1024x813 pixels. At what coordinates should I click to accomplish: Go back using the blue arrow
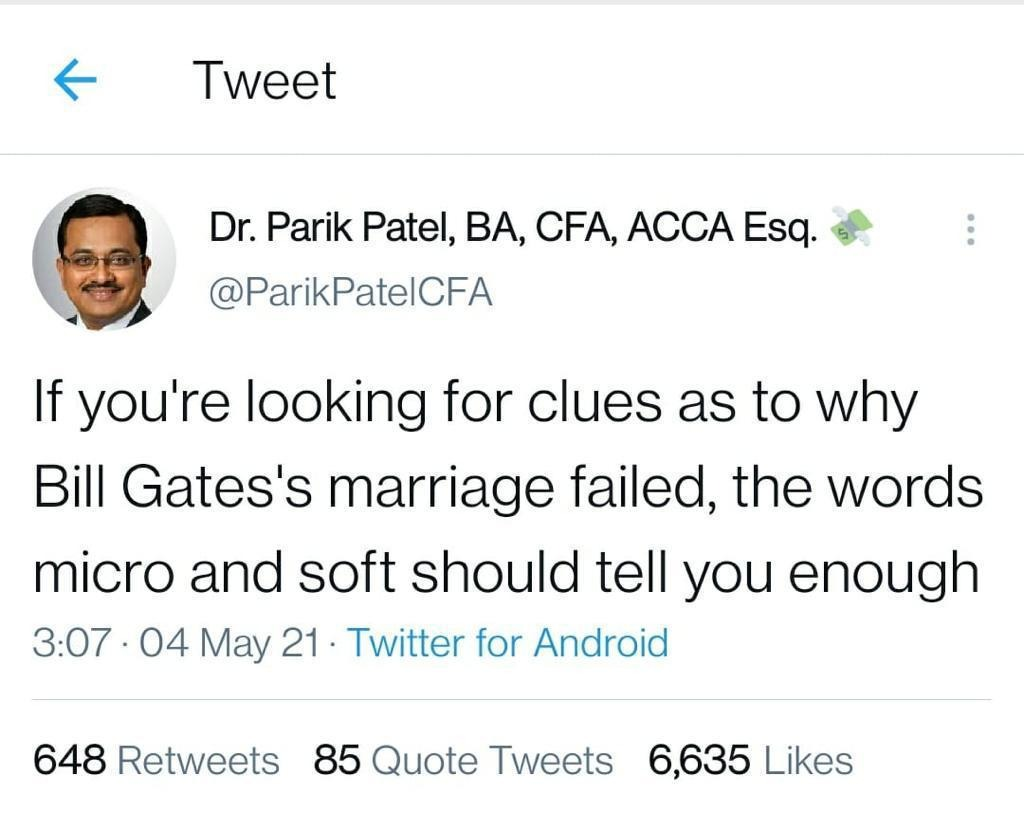(x=75, y=81)
